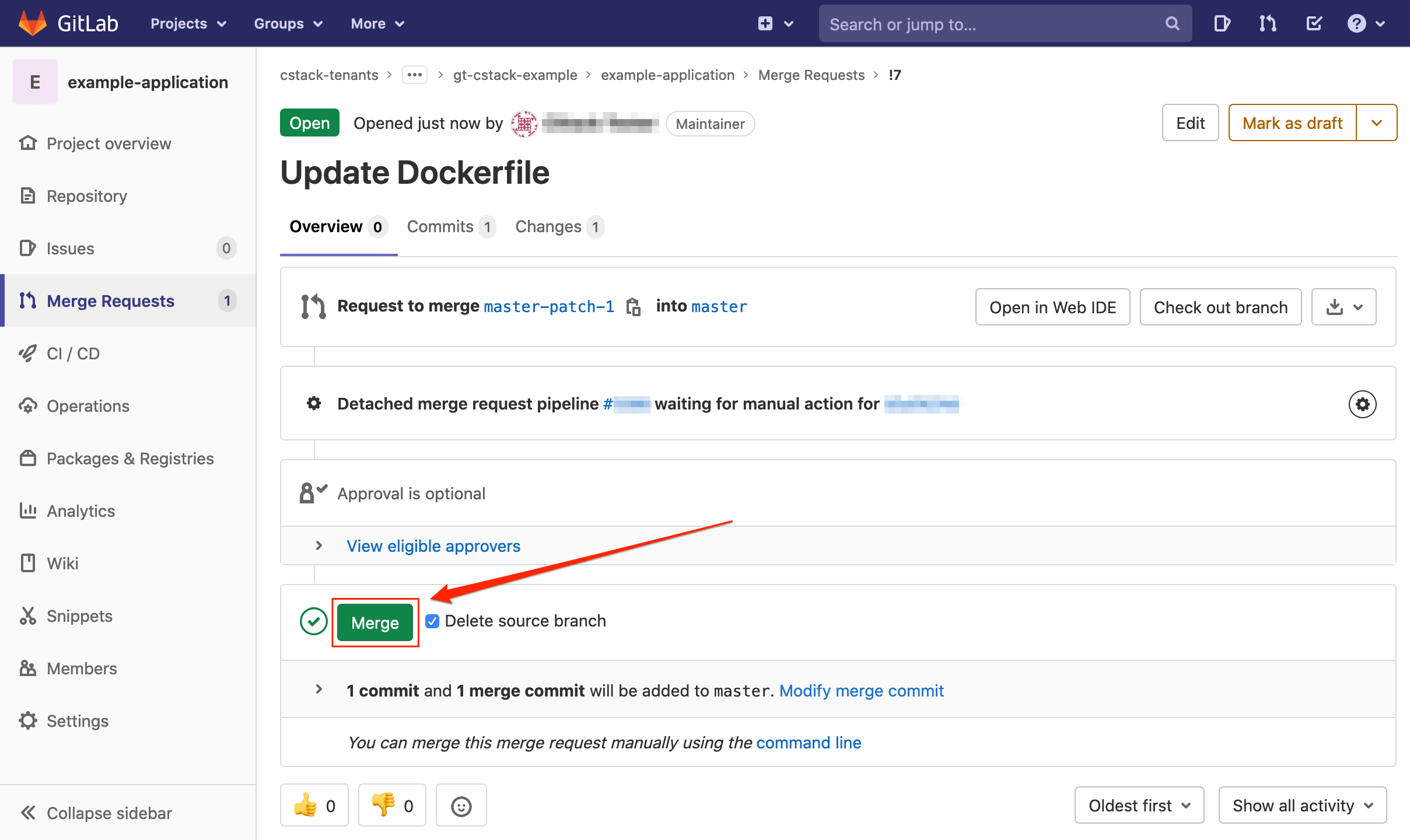Open the pipeline settings gear icon

click(x=1362, y=403)
